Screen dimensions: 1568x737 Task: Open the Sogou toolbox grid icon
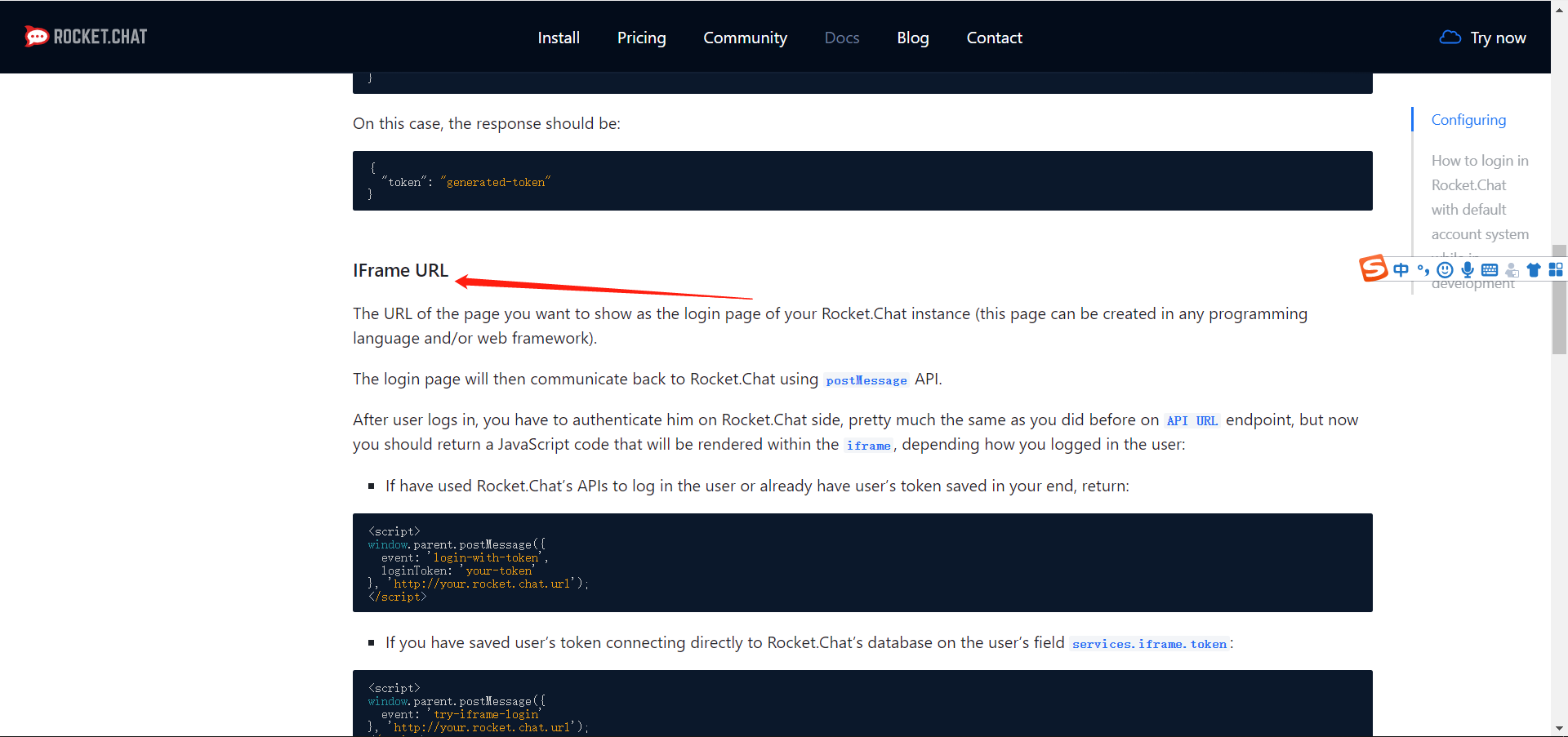click(1556, 269)
